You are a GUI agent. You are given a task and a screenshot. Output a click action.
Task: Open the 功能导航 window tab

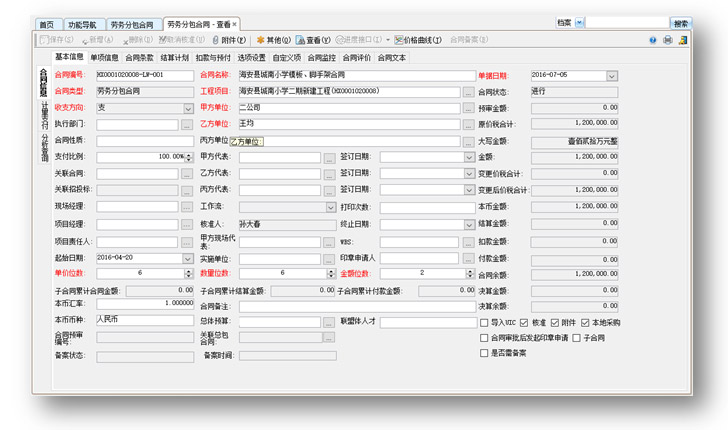click(x=82, y=25)
